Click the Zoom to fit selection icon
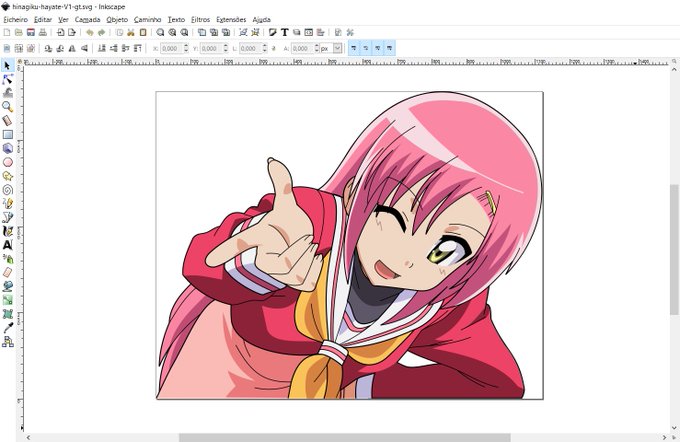 [x=160, y=33]
